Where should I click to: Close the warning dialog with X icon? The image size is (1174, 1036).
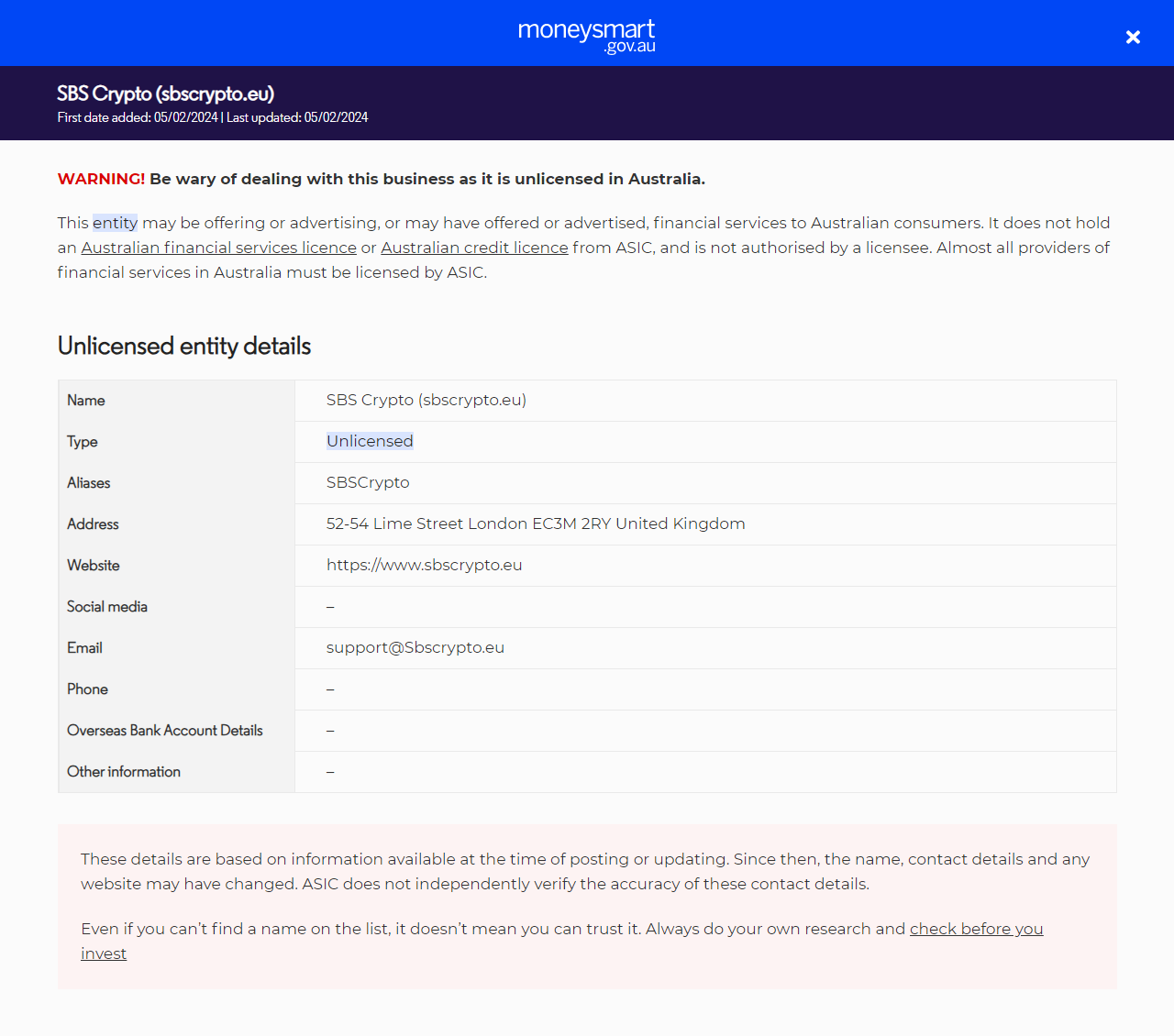pyautogui.click(x=1133, y=37)
